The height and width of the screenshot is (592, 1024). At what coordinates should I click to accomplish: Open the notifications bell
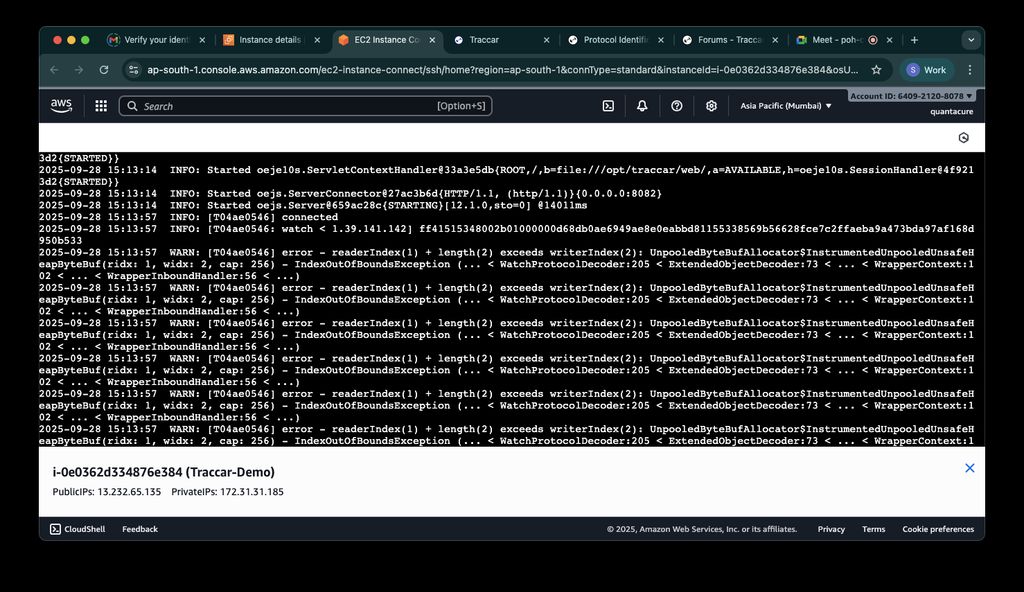click(642, 106)
